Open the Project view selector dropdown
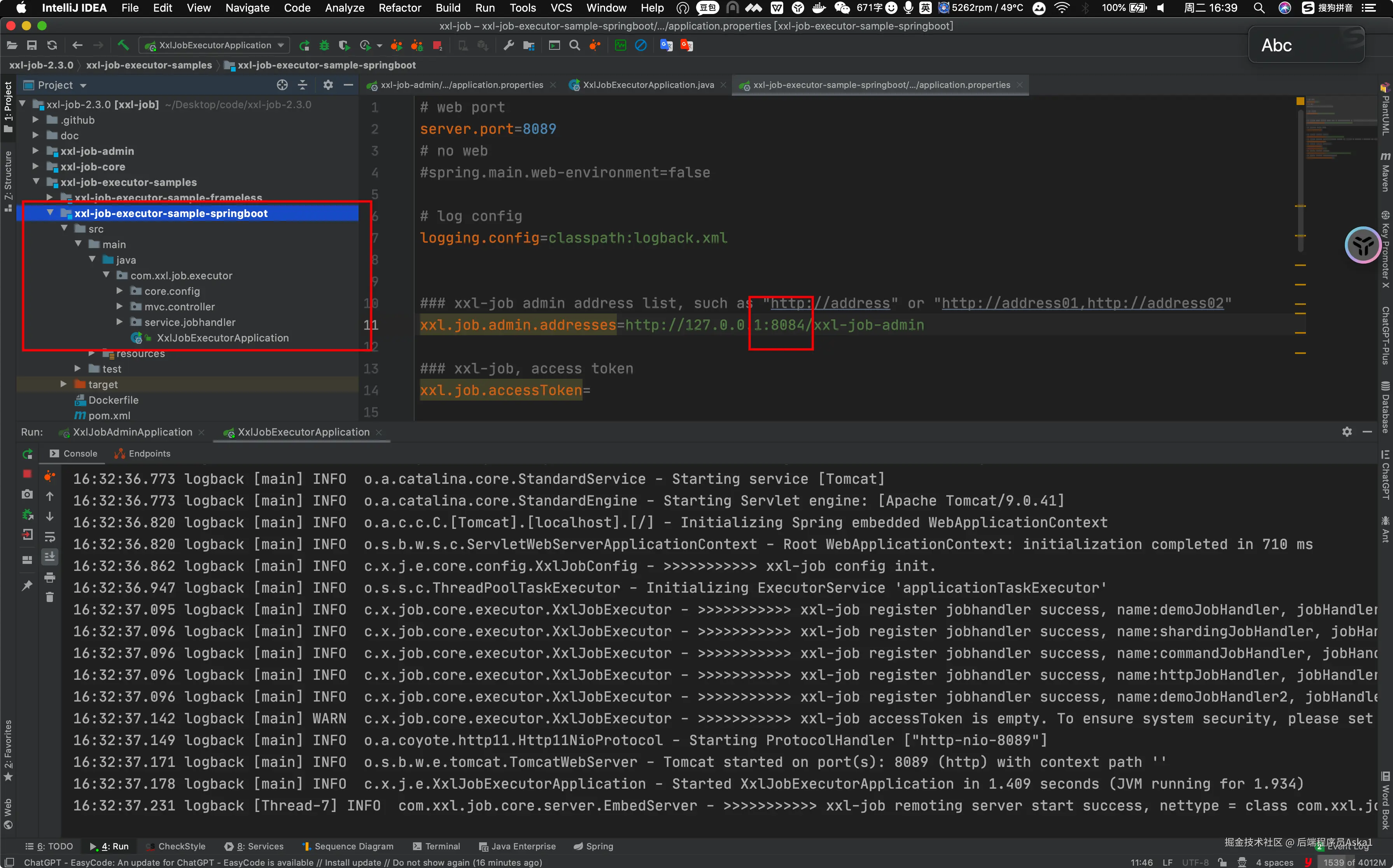This screenshot has width=1393, height=868. point(55,85)
